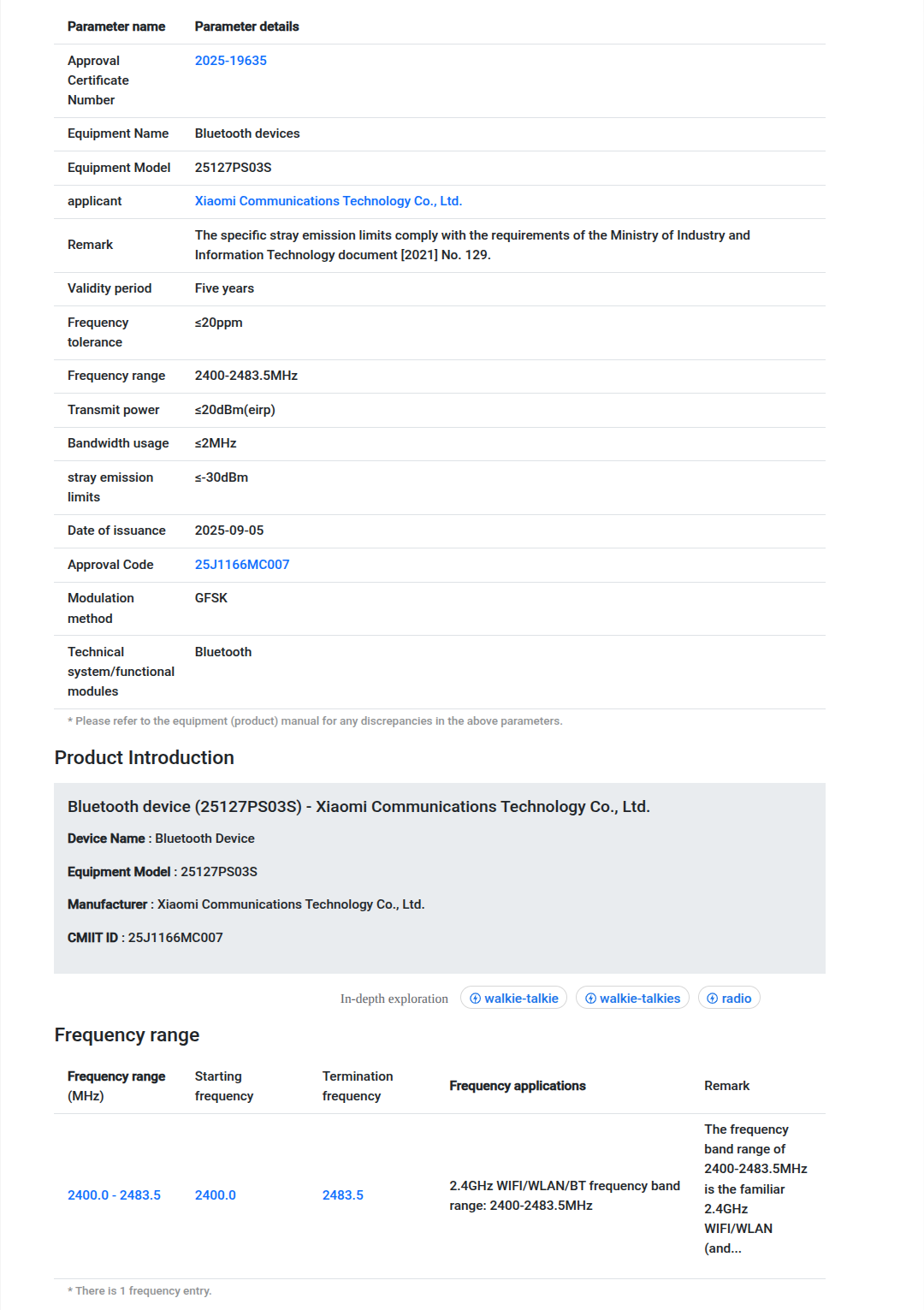Image resolution: width=924 pixels, height=1310 pixels.
Task: Click the Starting frequency column header
Action: pos(223,1086)
